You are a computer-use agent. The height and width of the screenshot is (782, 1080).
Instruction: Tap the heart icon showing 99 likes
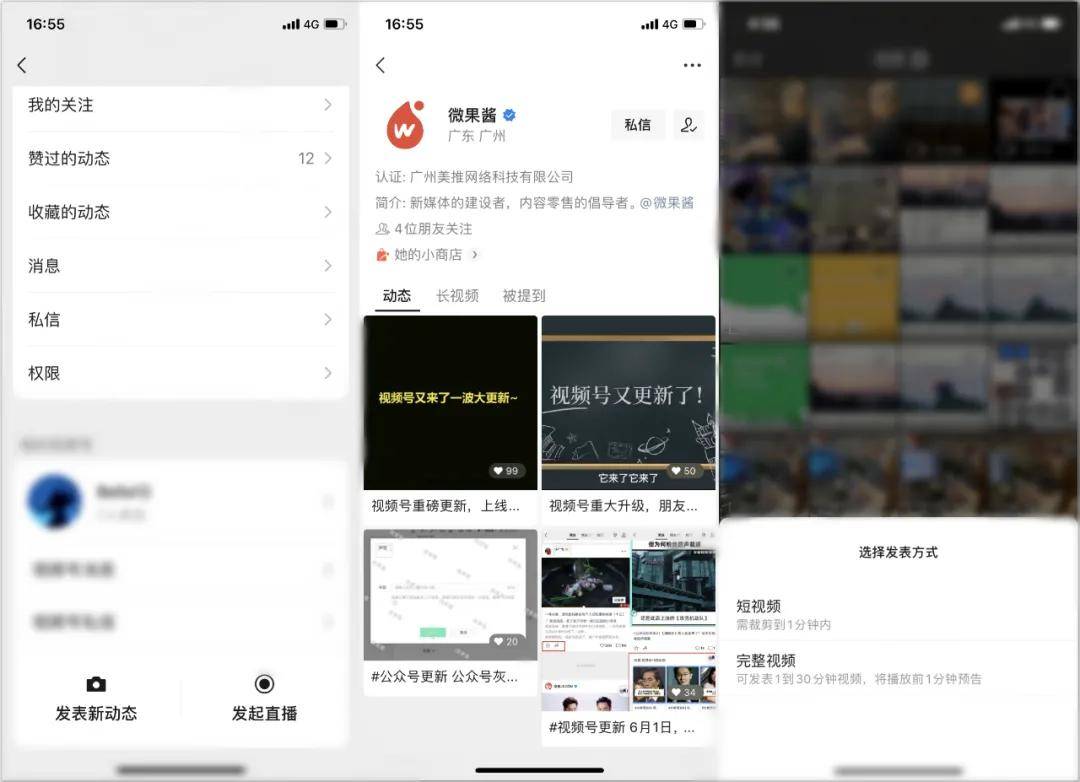(496, 471)
